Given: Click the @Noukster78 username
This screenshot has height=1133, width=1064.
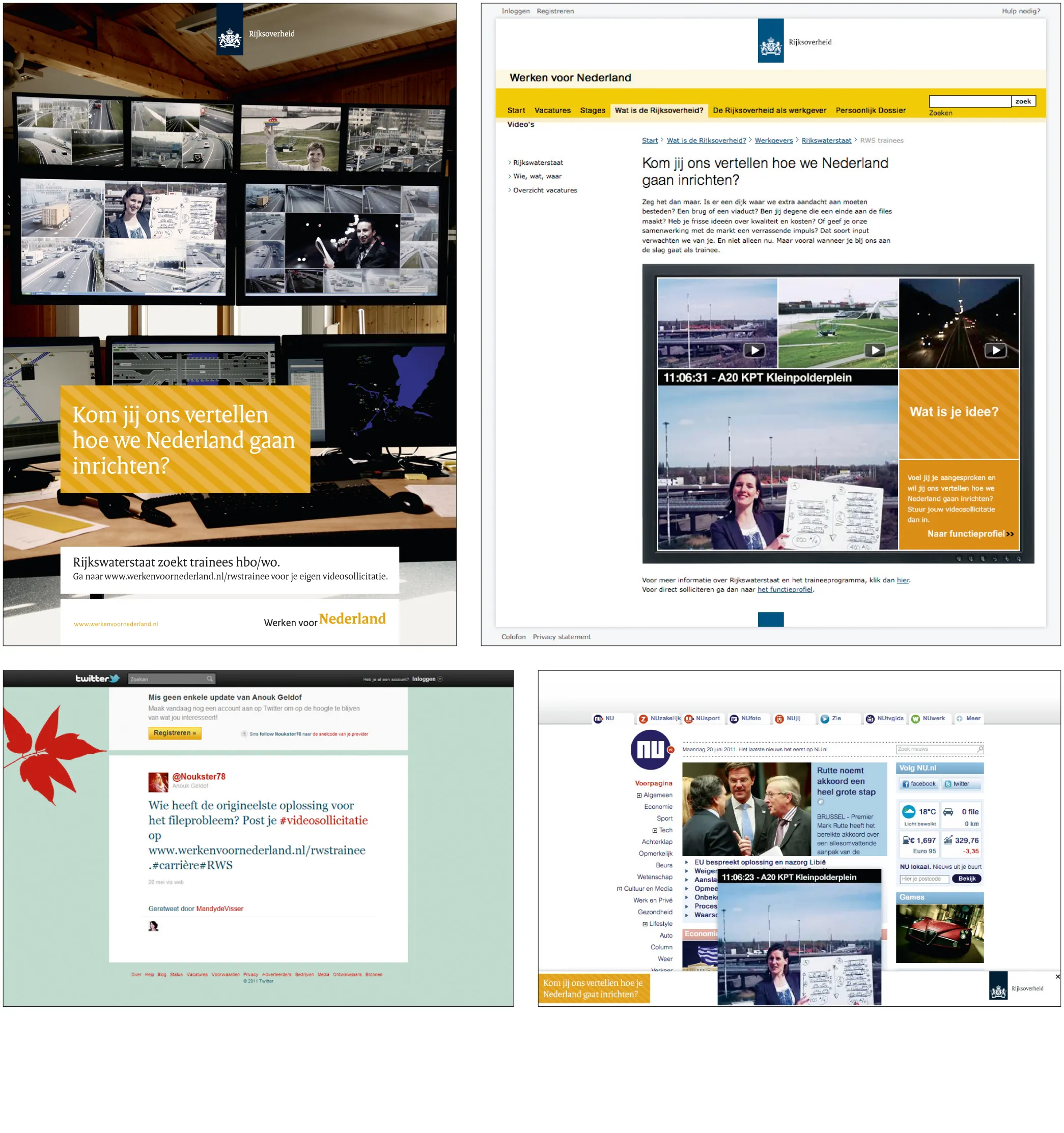Looking at the screenshot, I should click(x=199, y=777).
